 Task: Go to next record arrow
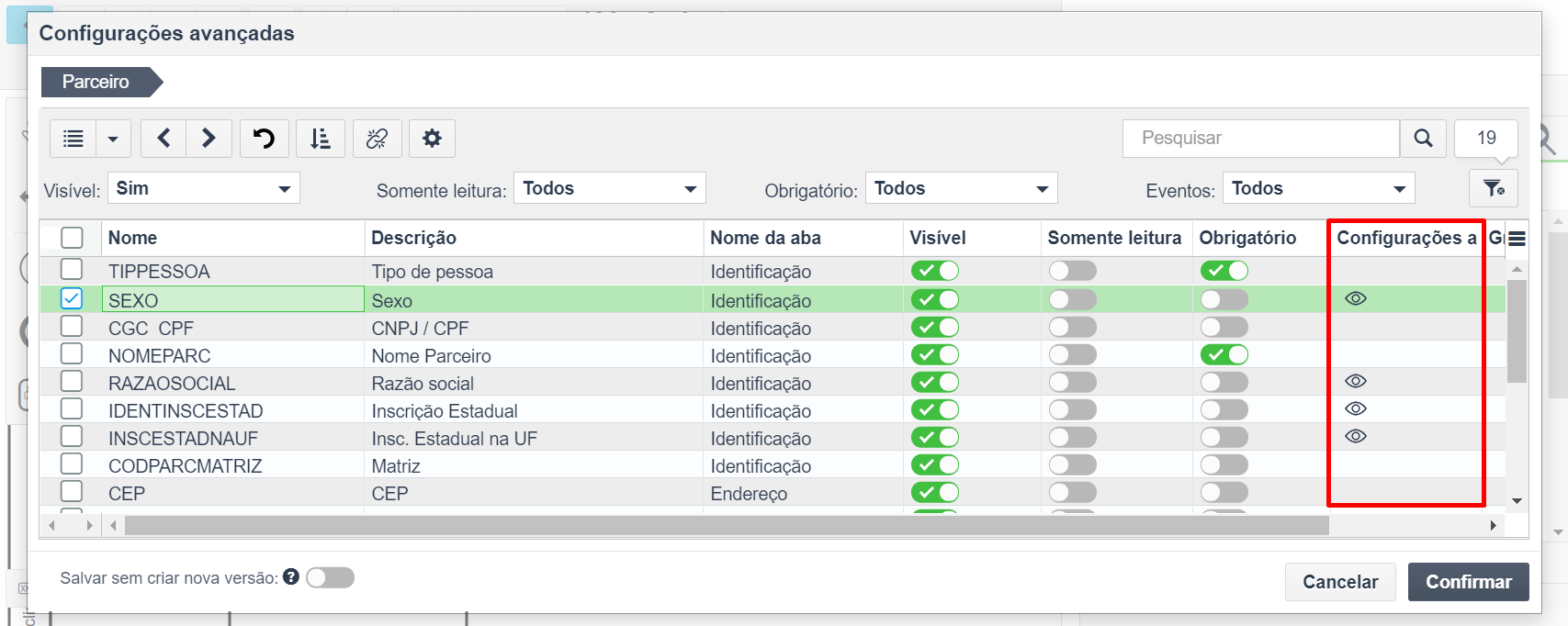[209, 139]
